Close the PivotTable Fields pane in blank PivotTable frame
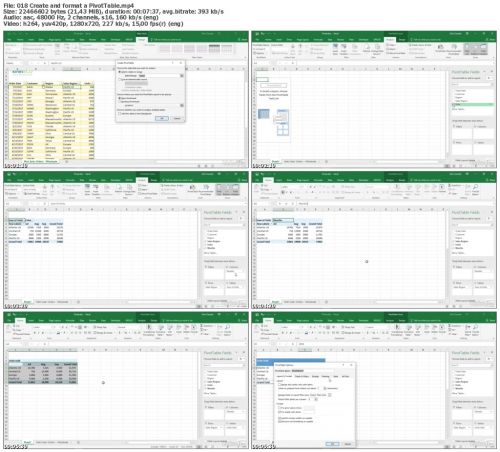The image size is (500, 452). [x=492, y=72]
